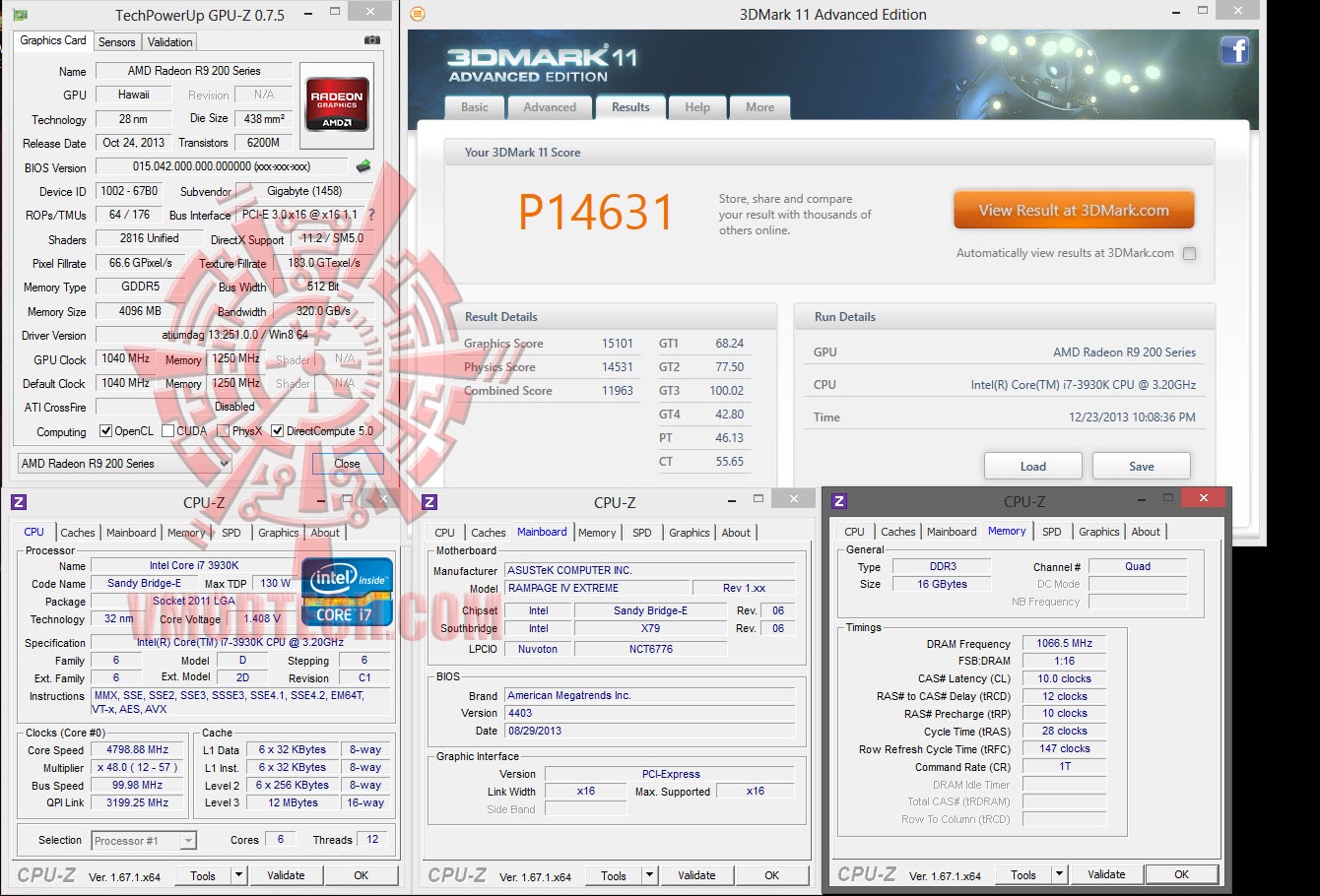This screenshot has height=896, width=1320.
Task: Click the mainboard model RAMPAGE IV EXTREME
Action: tap(596, 588)
